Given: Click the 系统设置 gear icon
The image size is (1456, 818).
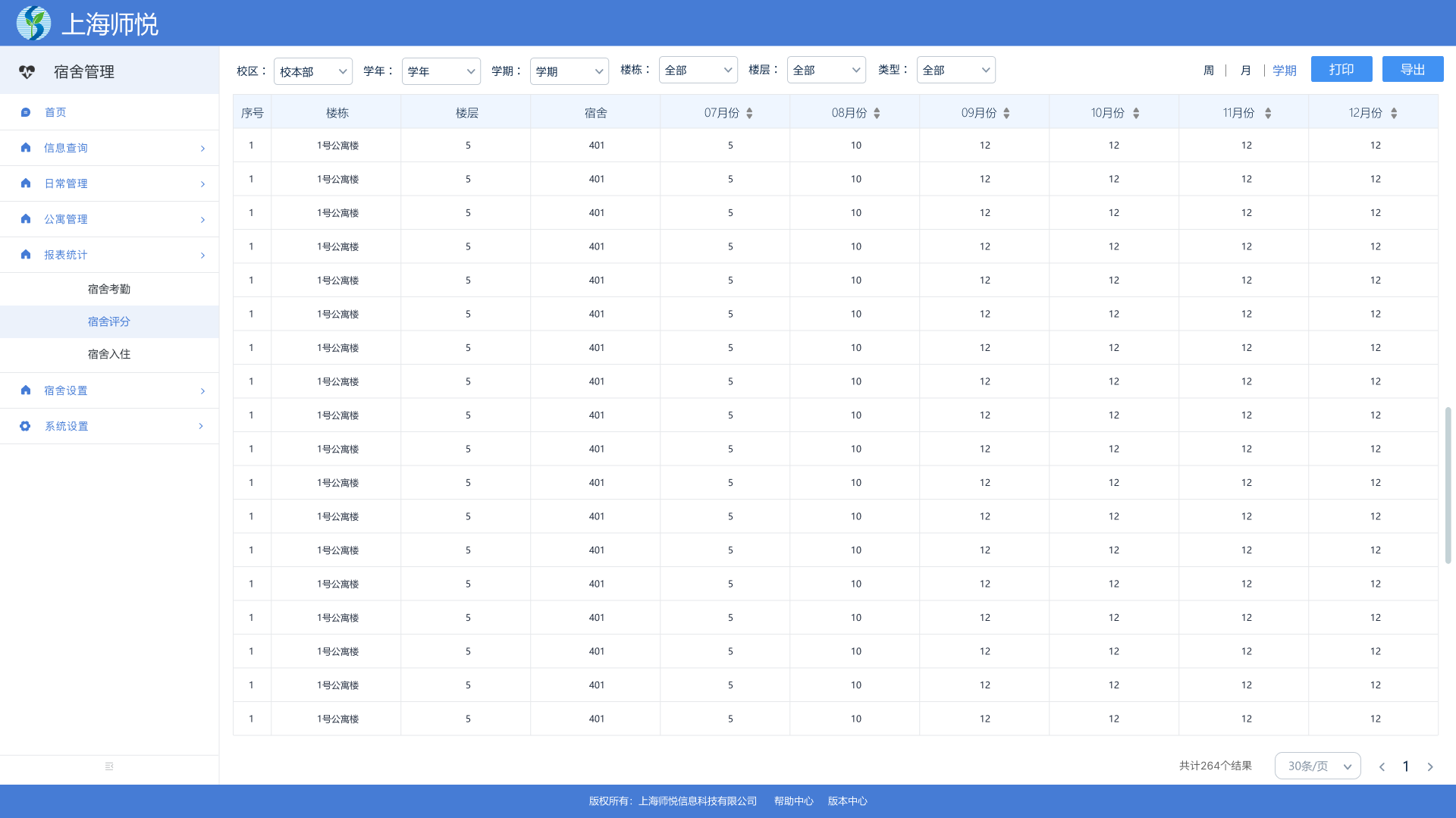Looking at the screenshot, I should pyautogui.click(x=26, y=426).
